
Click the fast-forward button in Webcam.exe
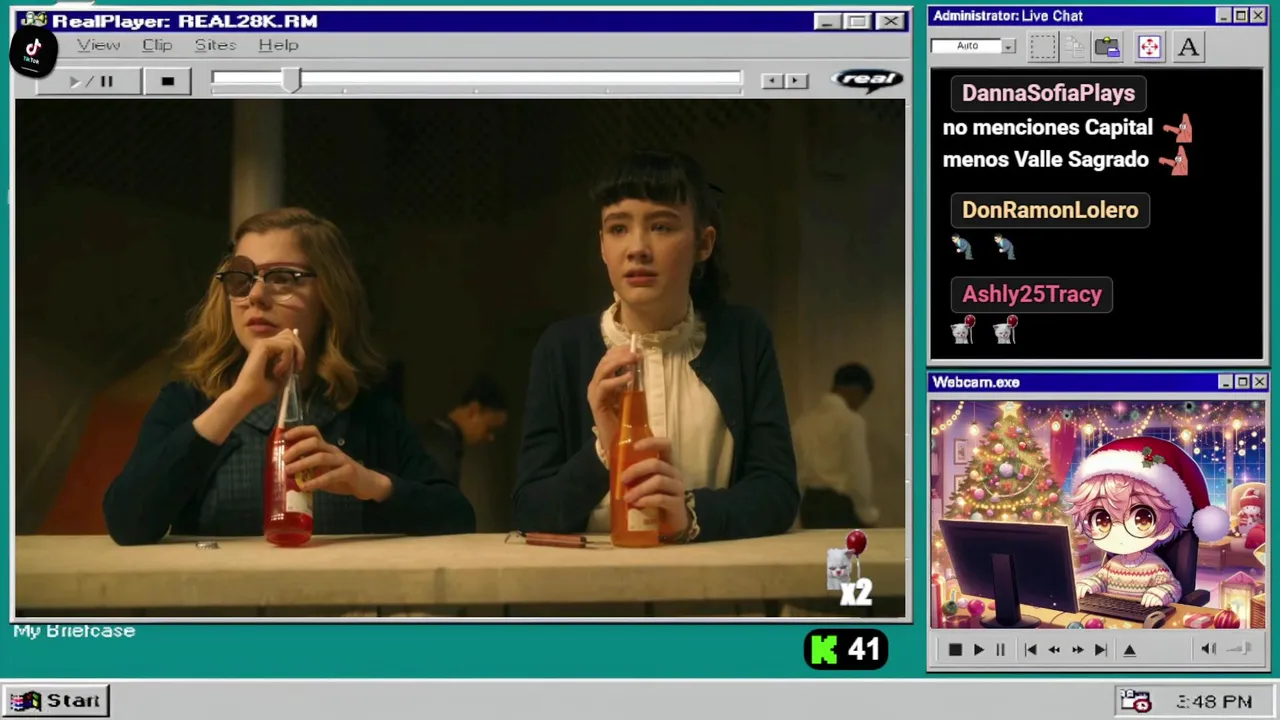point(1077,650)
